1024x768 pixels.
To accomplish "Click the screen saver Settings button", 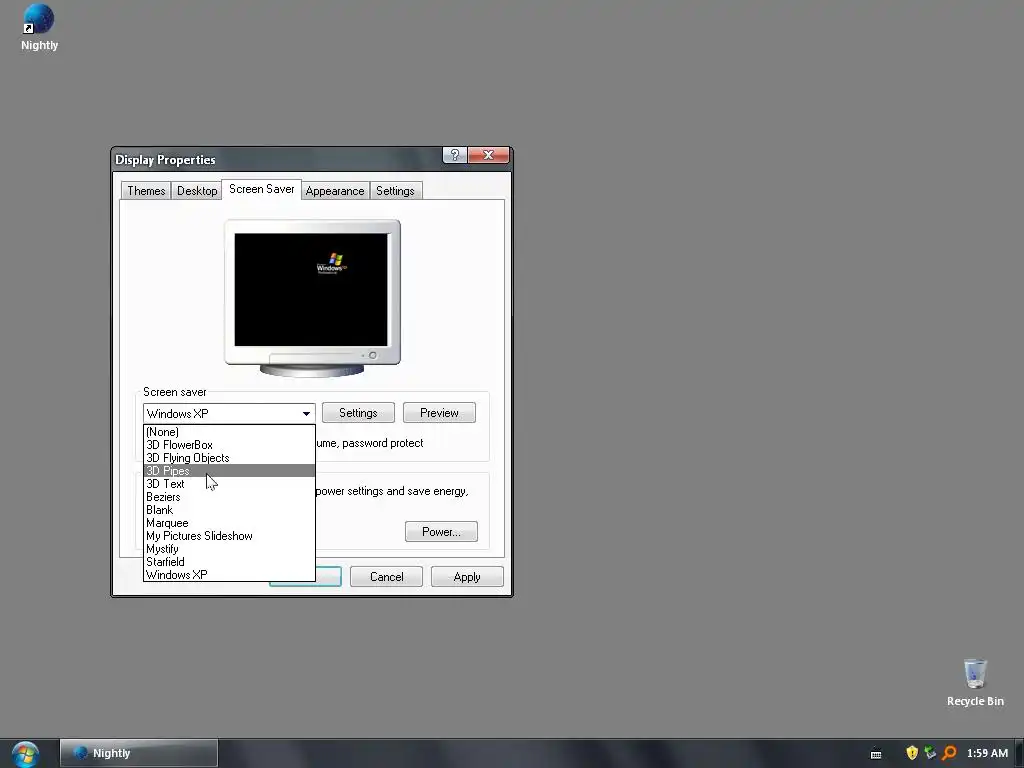I will click(x=358, y=413).
